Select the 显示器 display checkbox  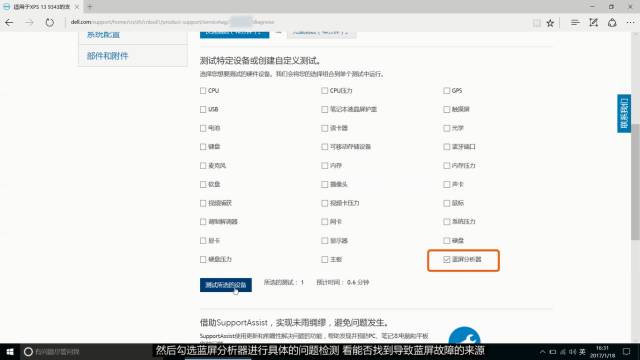click(x=324, y=241)
